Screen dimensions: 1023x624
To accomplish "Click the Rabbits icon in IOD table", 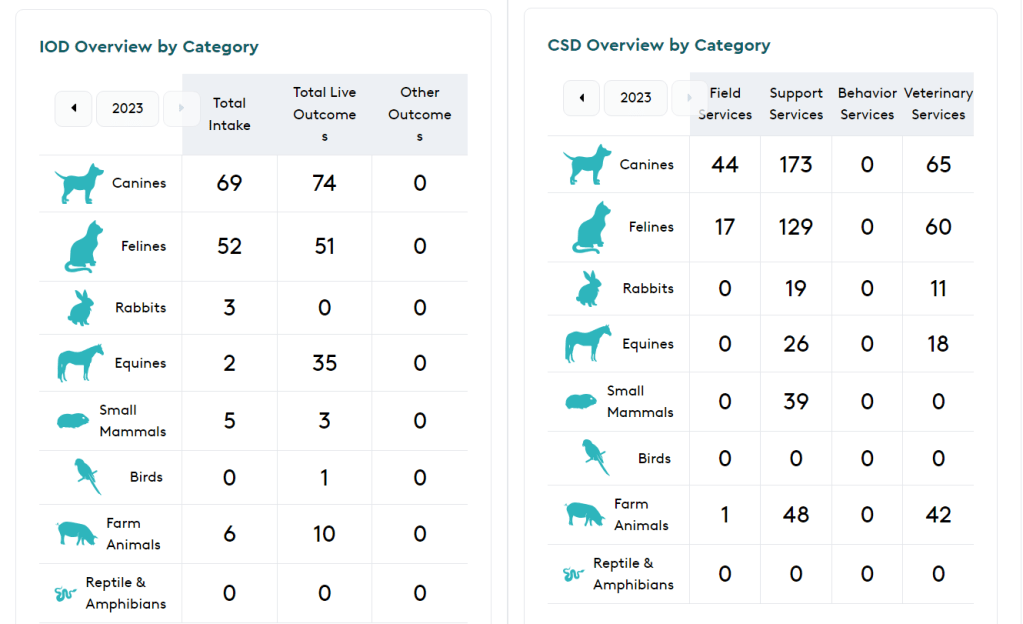I will (x=80, y=308).
